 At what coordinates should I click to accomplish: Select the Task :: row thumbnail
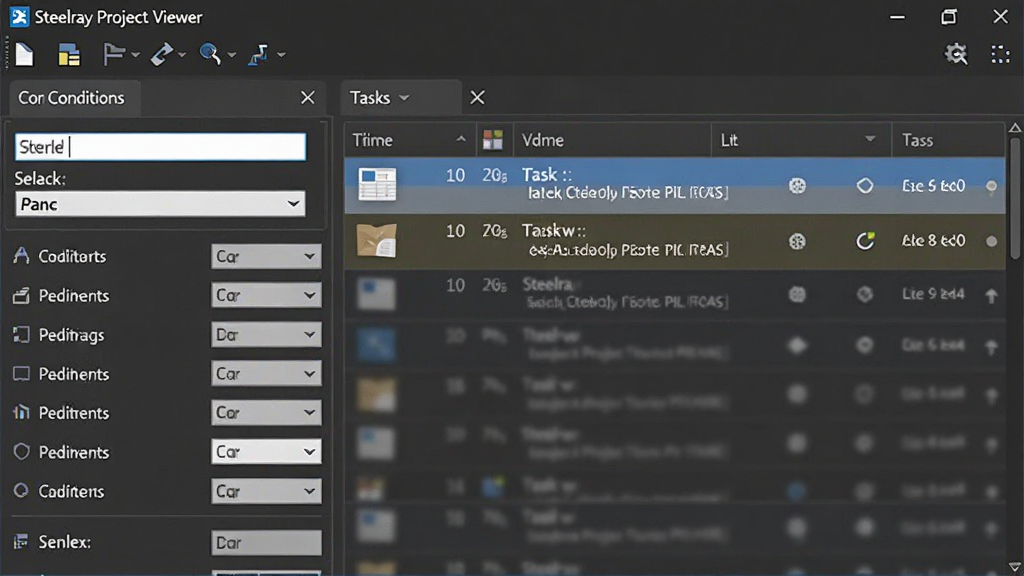click(377, 184)
